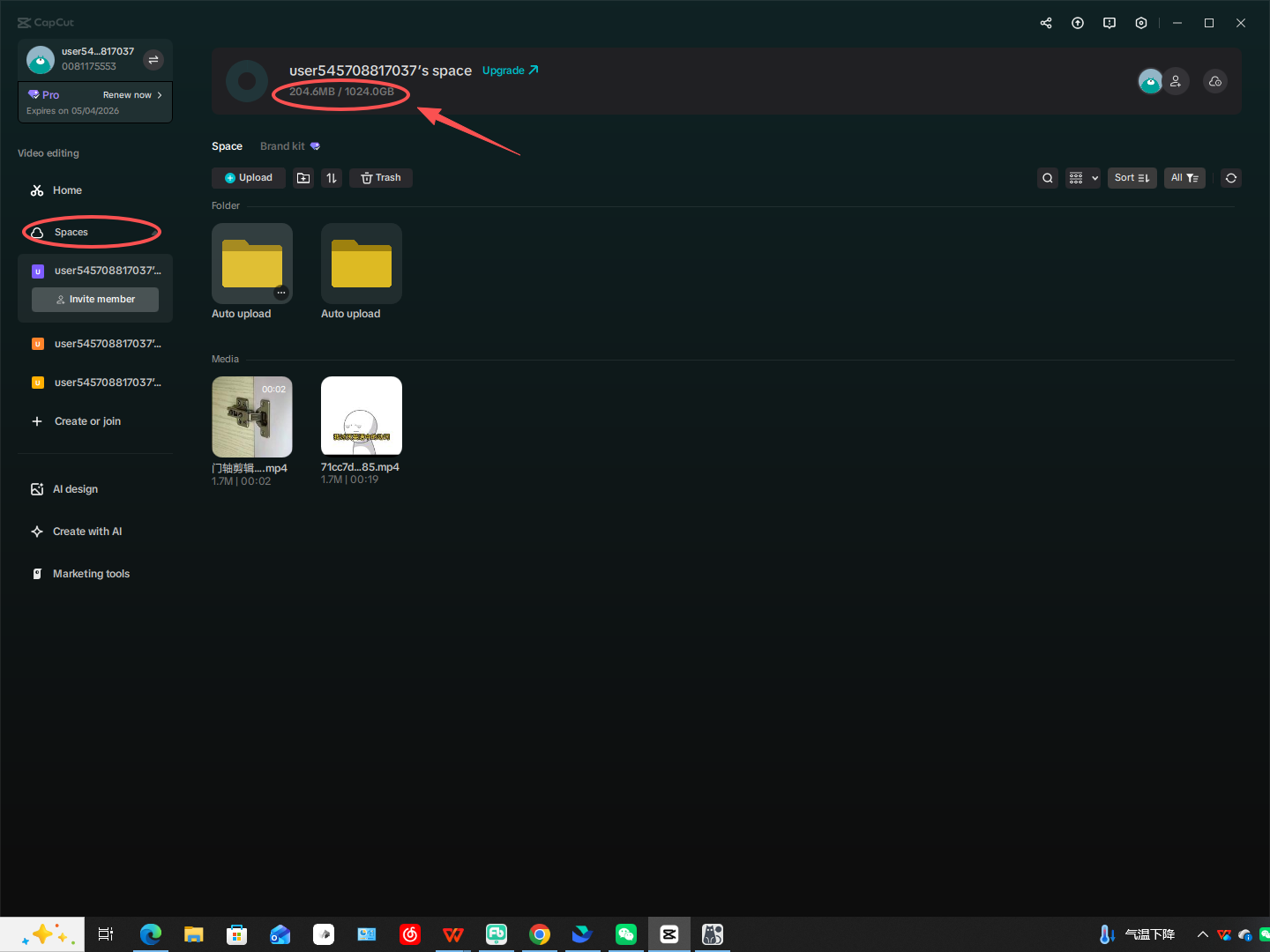
Task: Open Microsoft Edge from the taskbar
Action: (x=151, y=934)
